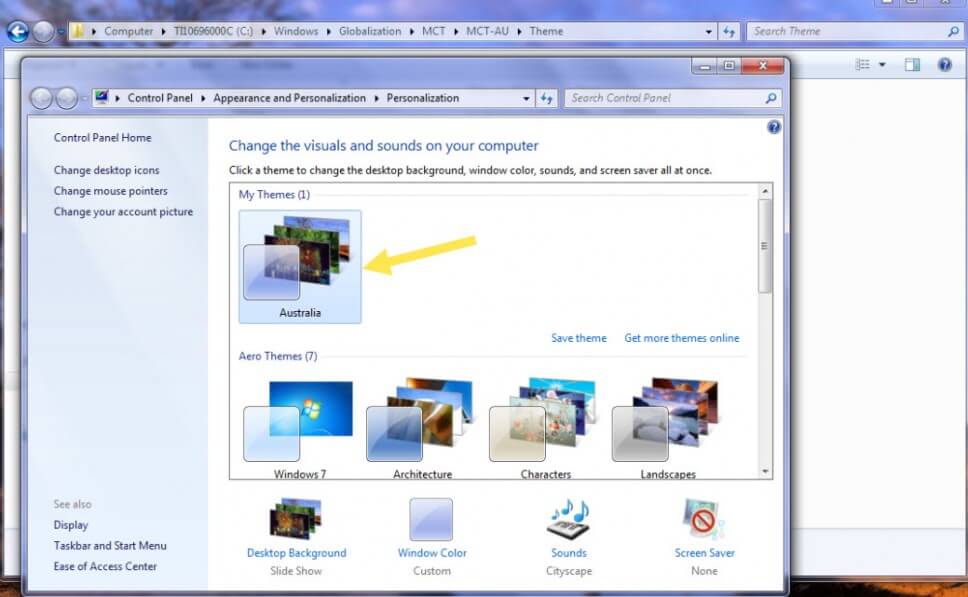Click MCT breadcrumb in Explorer window
The height and width of the screenshot is (597, 968).
433,31
